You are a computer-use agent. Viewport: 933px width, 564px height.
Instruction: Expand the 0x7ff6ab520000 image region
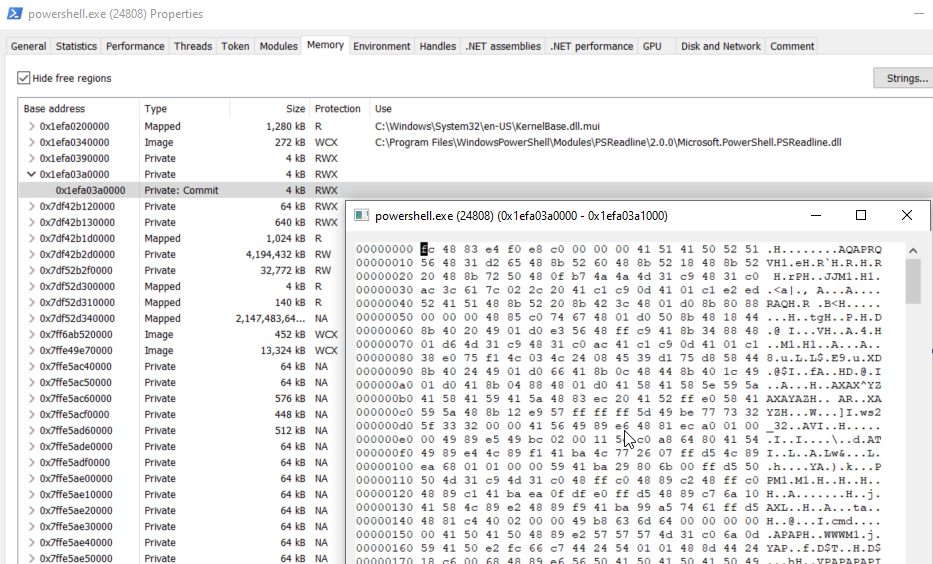click(32, 334)
